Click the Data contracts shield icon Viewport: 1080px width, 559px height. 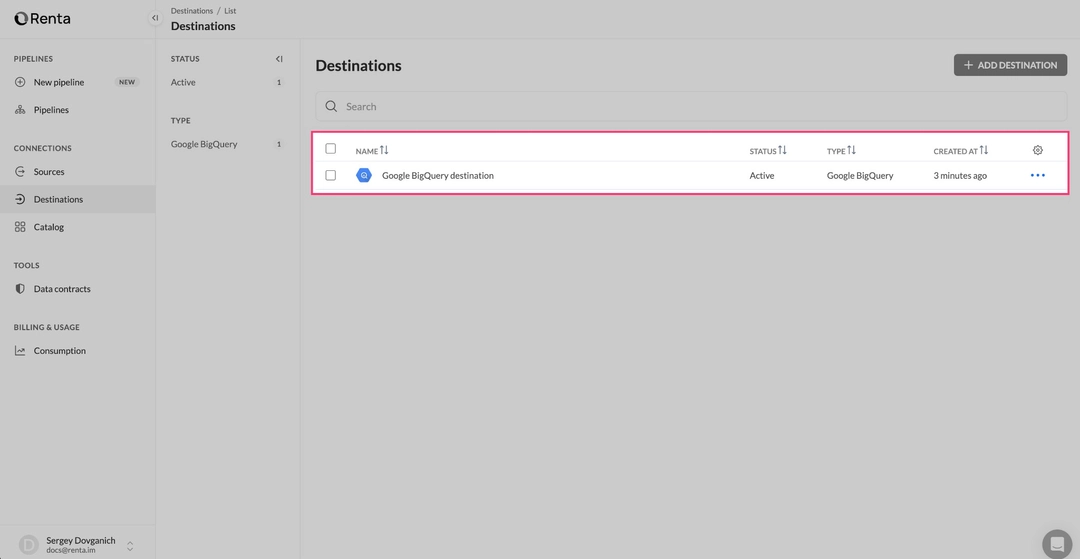pos(20,288)
